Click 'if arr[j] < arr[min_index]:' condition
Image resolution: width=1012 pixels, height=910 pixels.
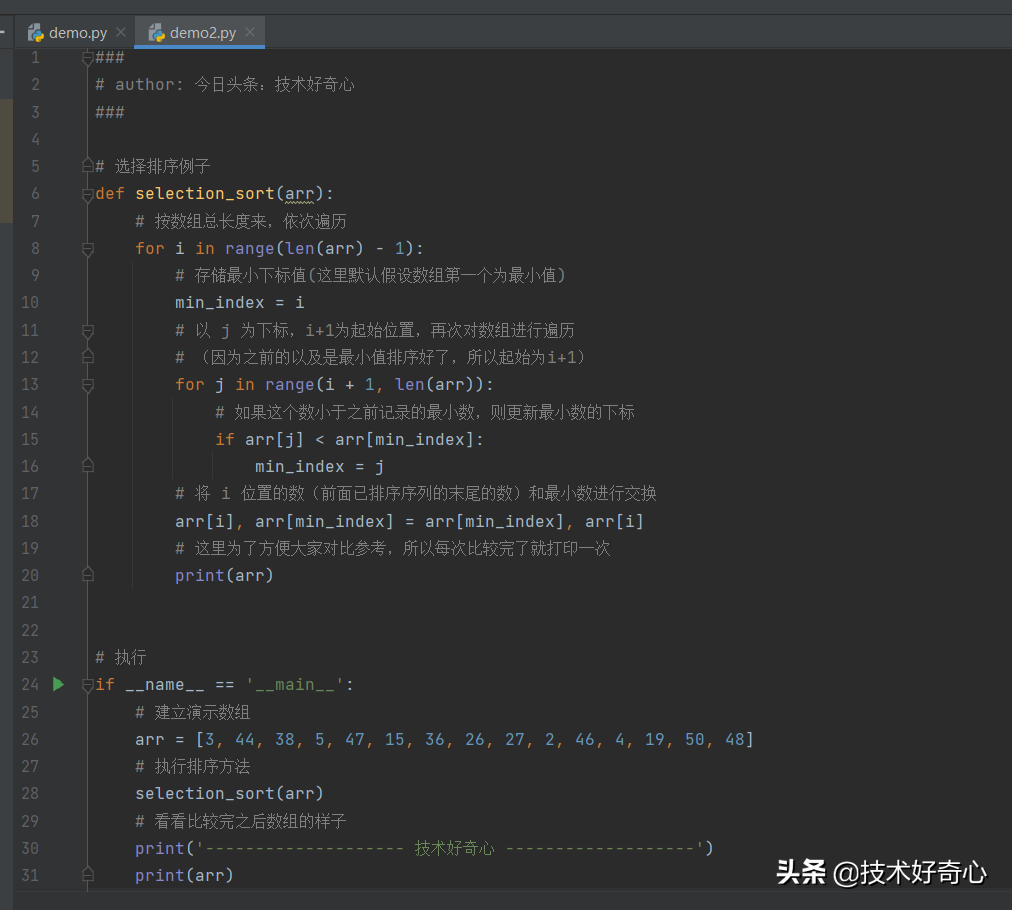(349, 440)
